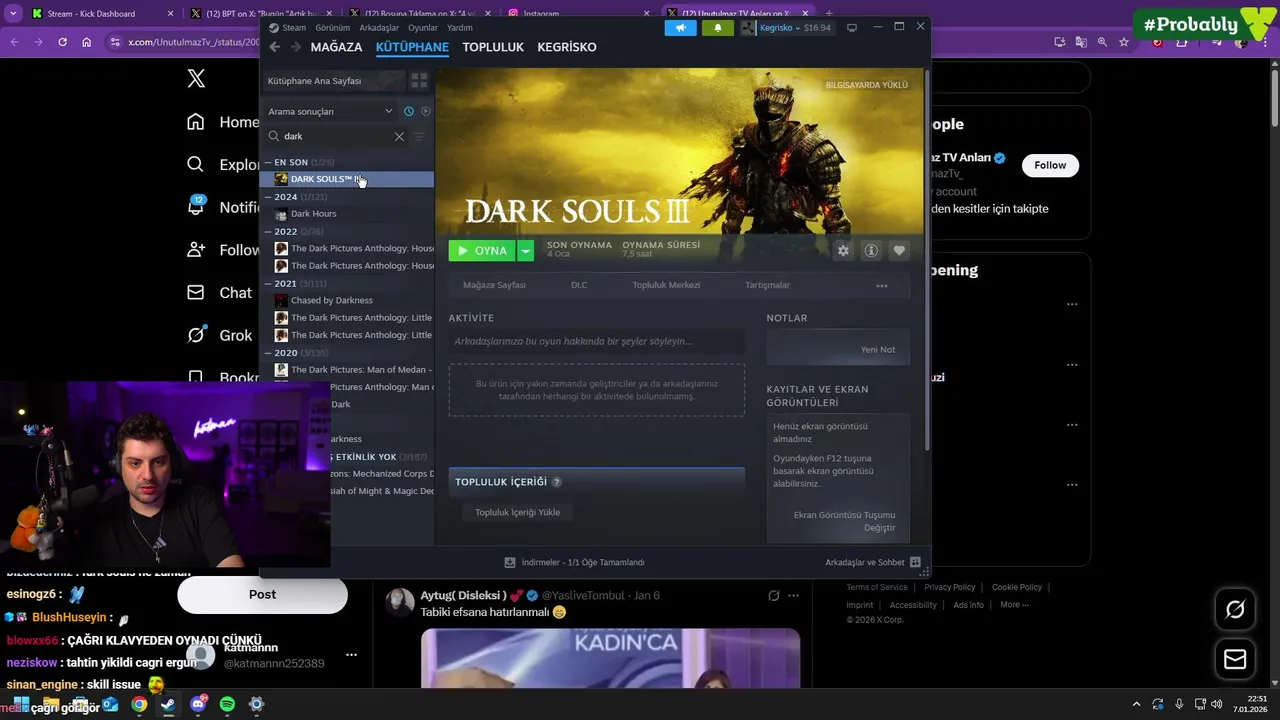Open downloads icon in Steam footer
This screenshot has height=720, width=1280.
[510, 562]
